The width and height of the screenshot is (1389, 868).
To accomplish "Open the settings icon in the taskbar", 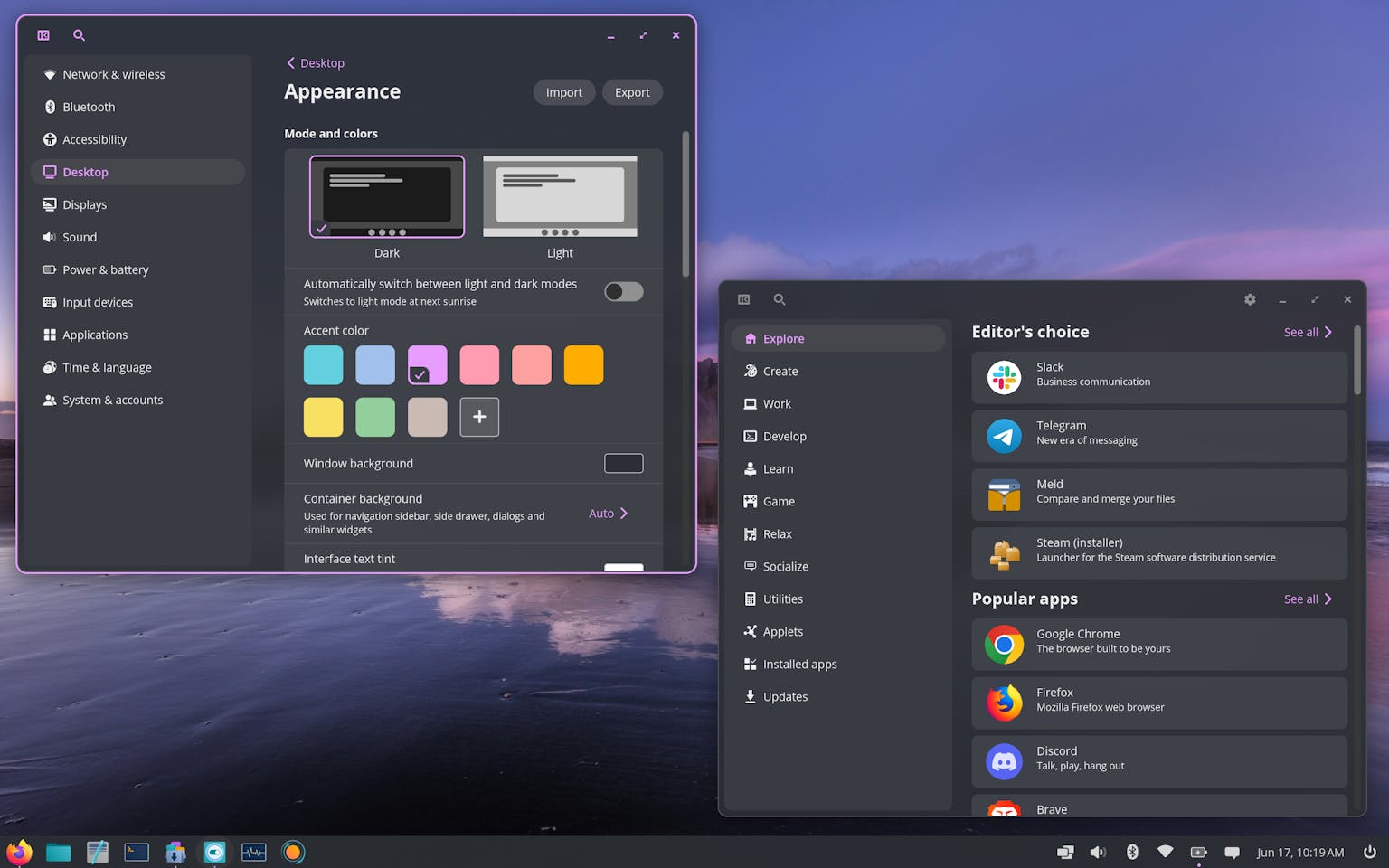I will pyautogui.click(x=214, y=852).
